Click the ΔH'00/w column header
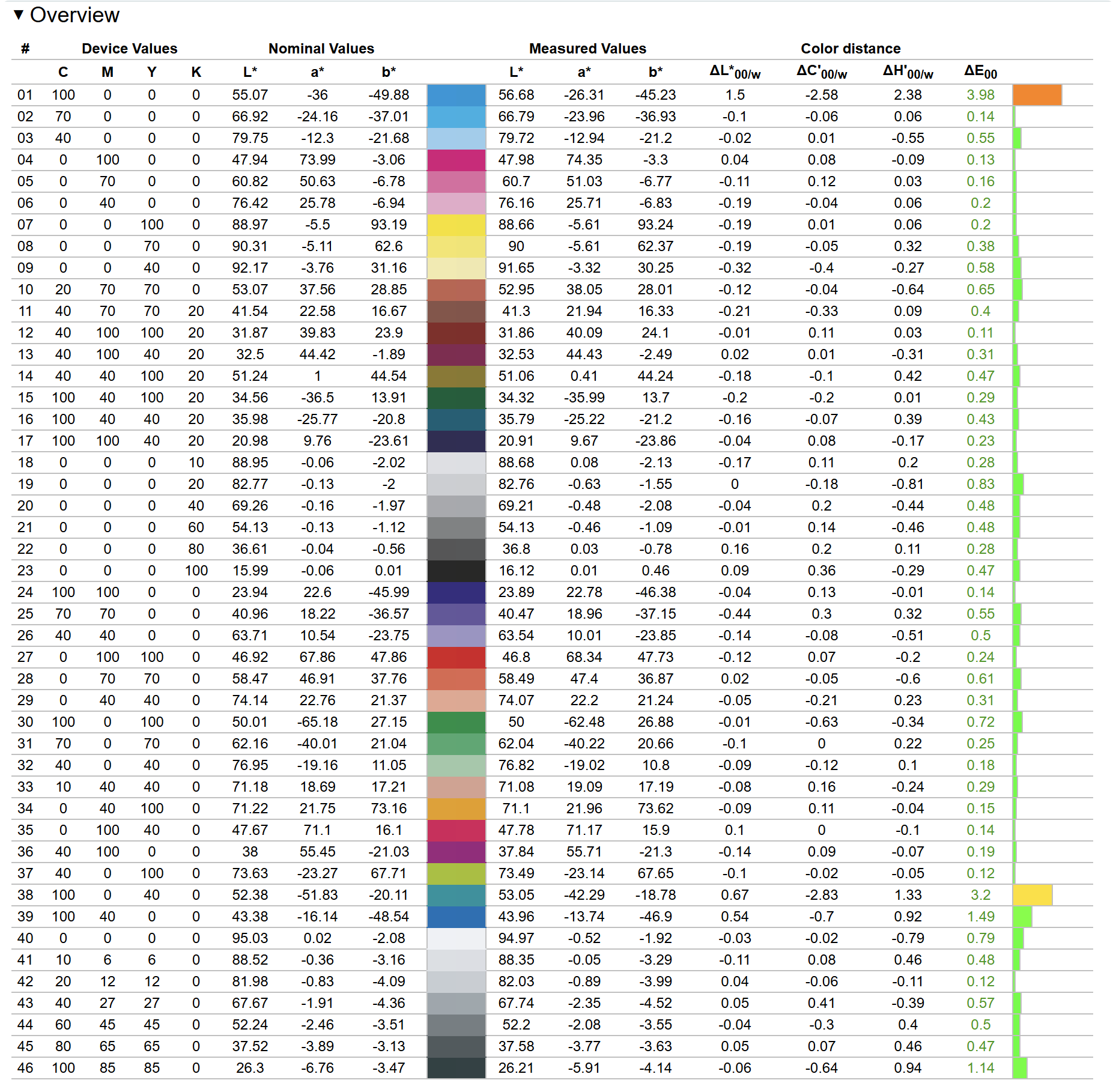The image size is (1116, 1092). pyautogui.click(x=908, y=72)
